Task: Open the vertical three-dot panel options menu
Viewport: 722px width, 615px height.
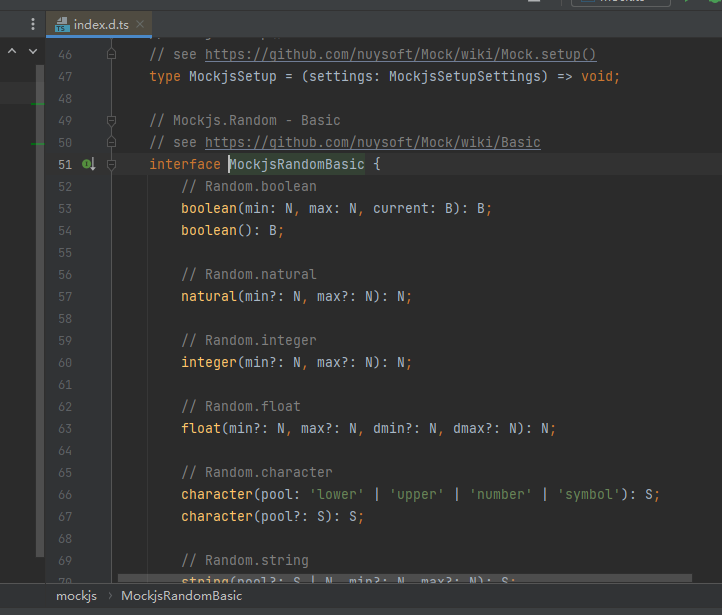Action: pyautogui.click(x=34, y=23)
